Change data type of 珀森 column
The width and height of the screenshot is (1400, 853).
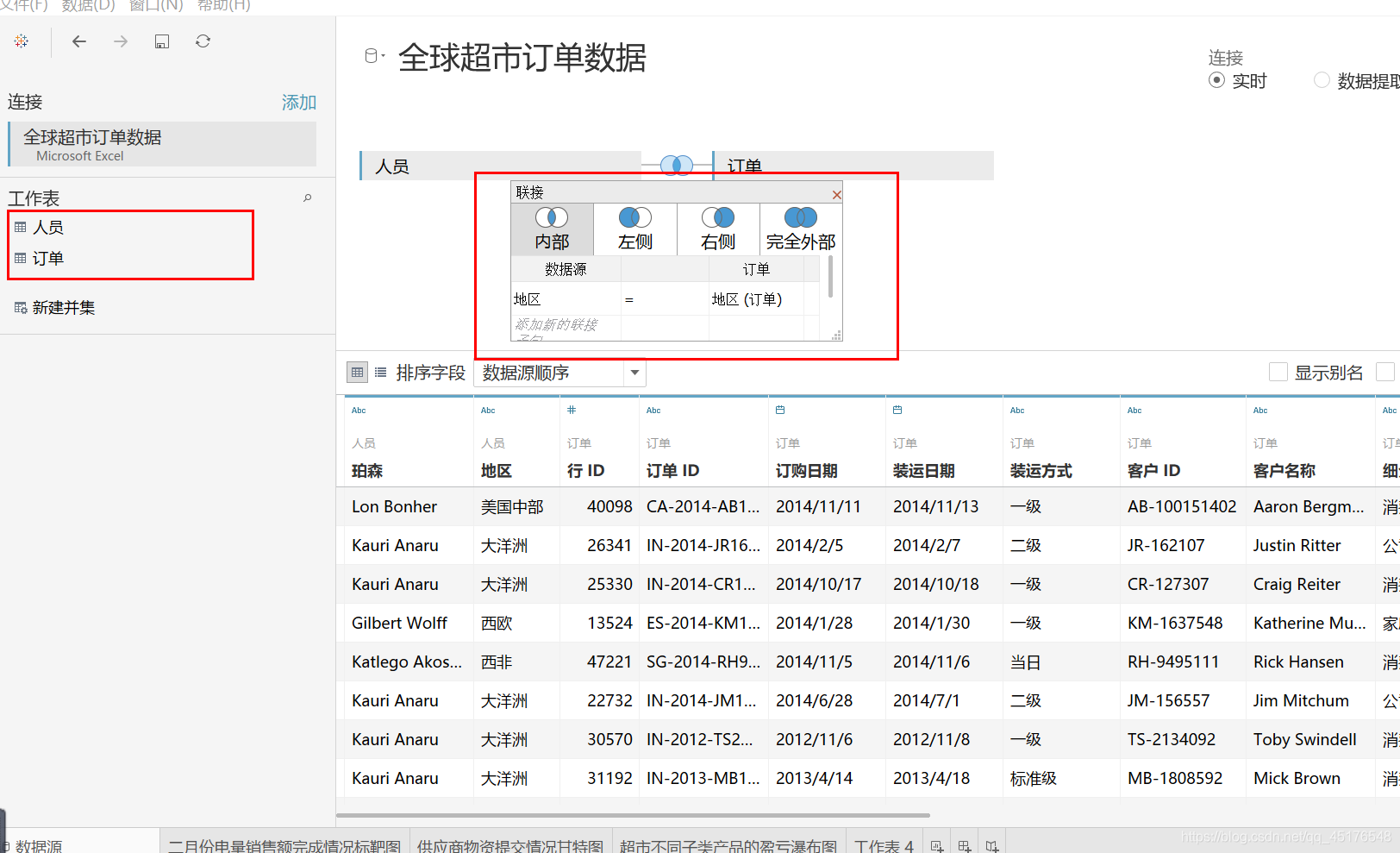point(359,411)
